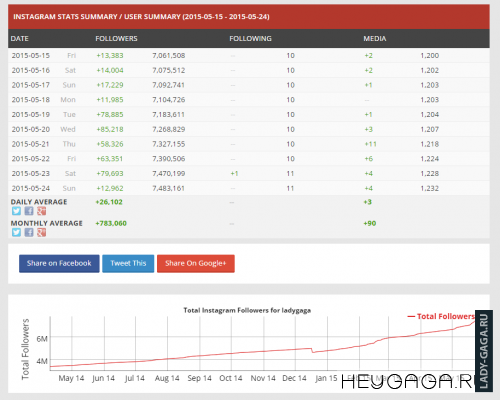The height and width of the screenshot is (400, 500).
Task: Click total followers 7,268,829
Action: pos(169,129)
